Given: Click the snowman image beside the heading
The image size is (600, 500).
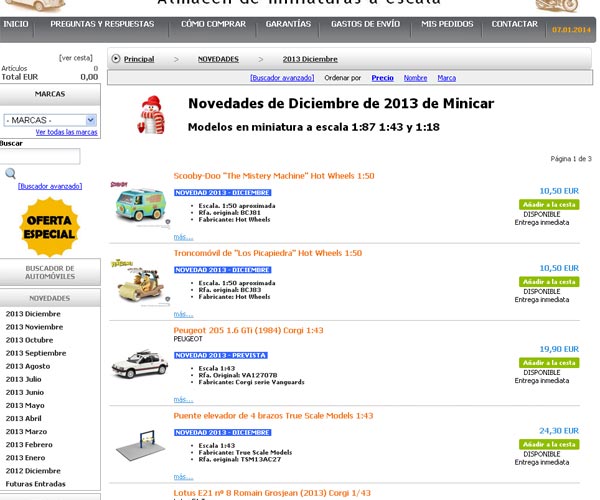Looking at the screenshot, I should coord(152,115).
